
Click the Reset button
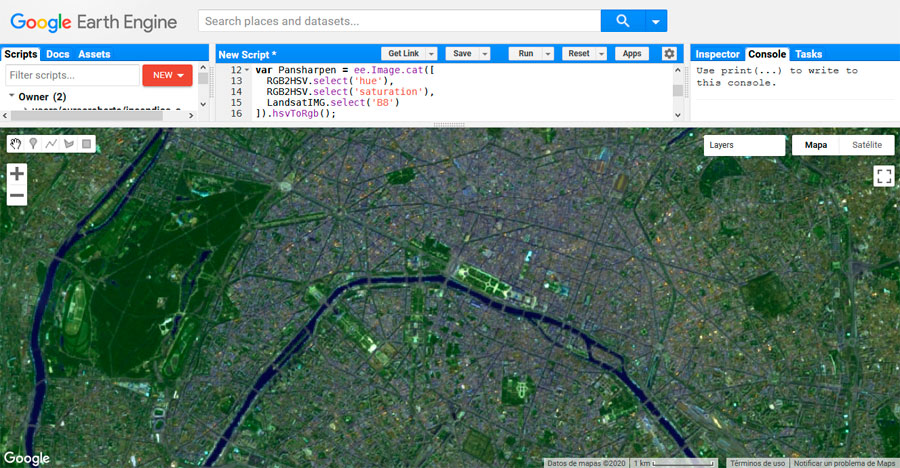point(579,53)
